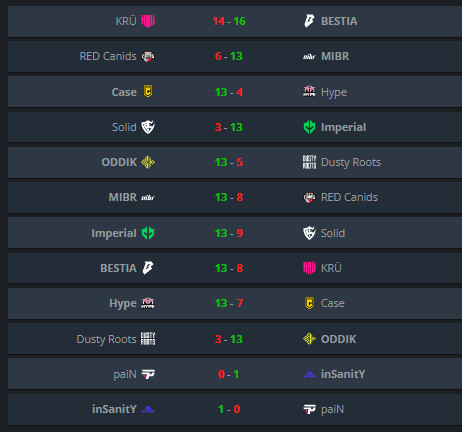Open the Case 13 - 4 Hype score
Screen dimensions: 462x432
pos(229,92)
